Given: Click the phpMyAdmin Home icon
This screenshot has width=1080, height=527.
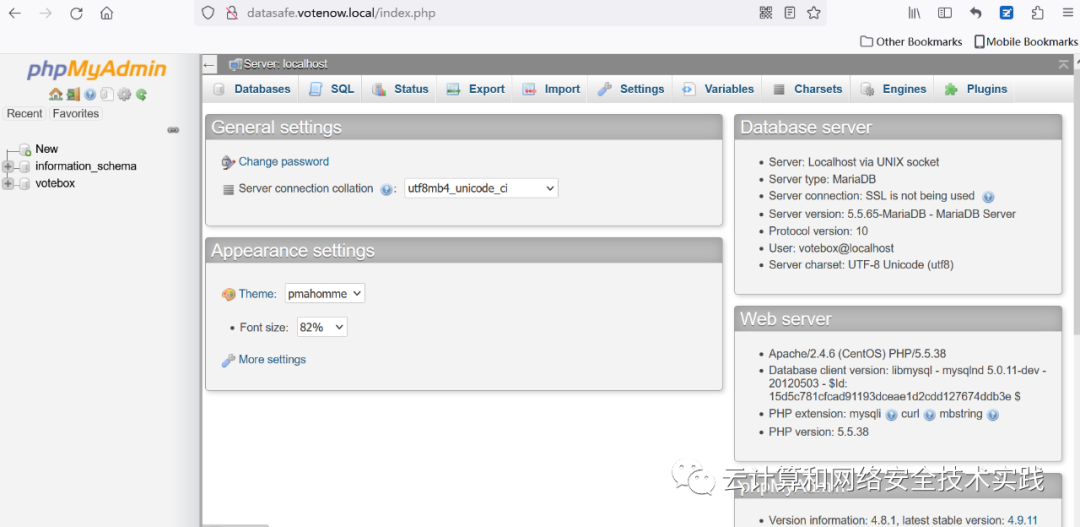Looking at the screenshot, I should click(x=55, y=94).
